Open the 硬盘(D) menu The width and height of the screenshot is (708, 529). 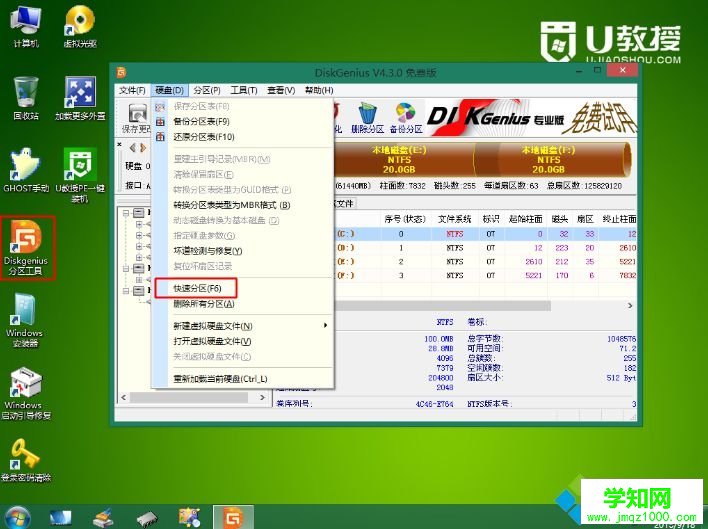click(169, 91)
